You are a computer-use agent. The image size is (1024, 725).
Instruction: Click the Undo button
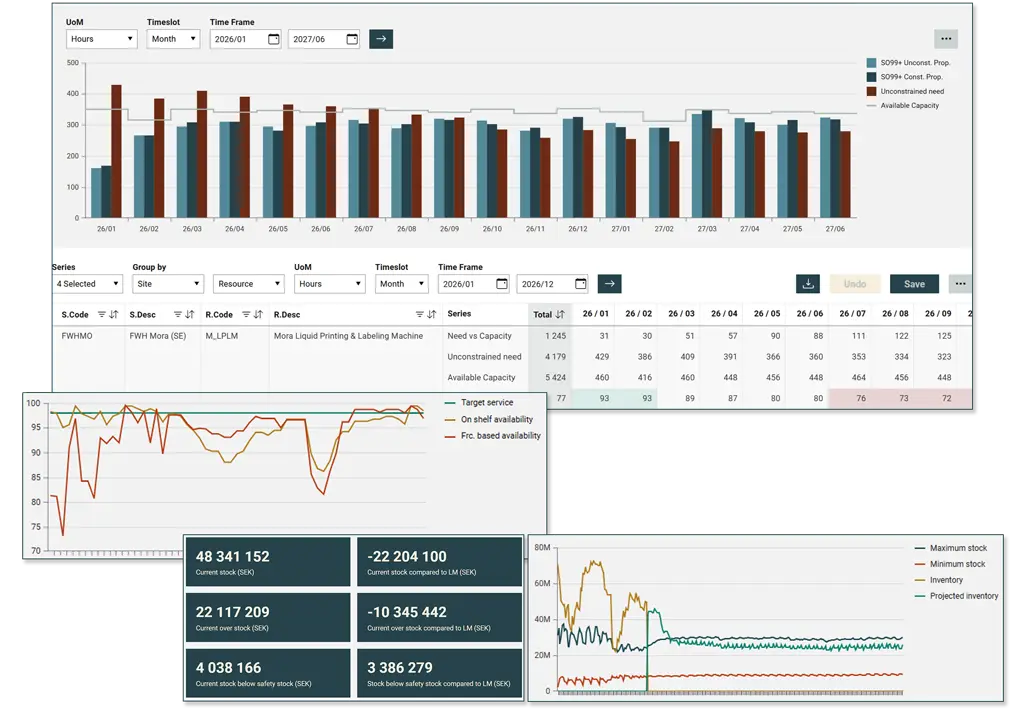(x=855, y=283)
